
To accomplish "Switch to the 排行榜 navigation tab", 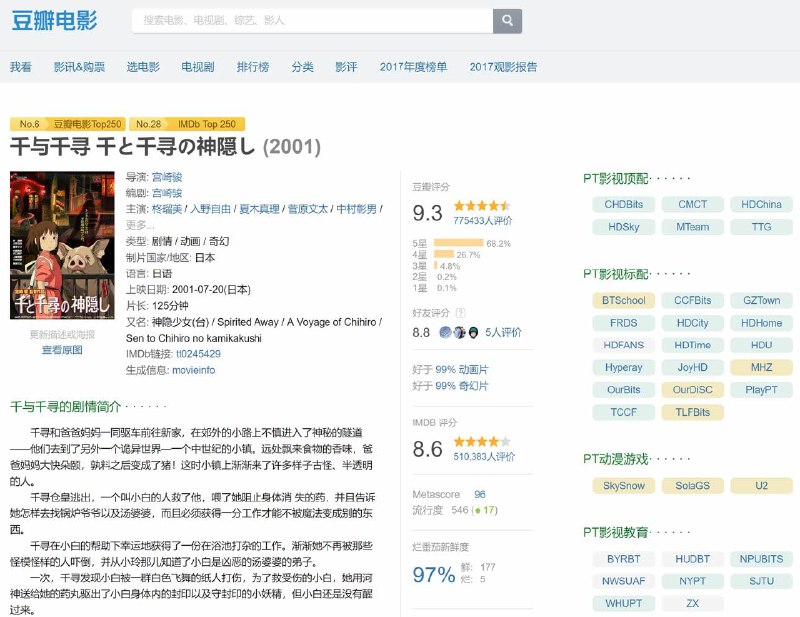I will (252, 67).
